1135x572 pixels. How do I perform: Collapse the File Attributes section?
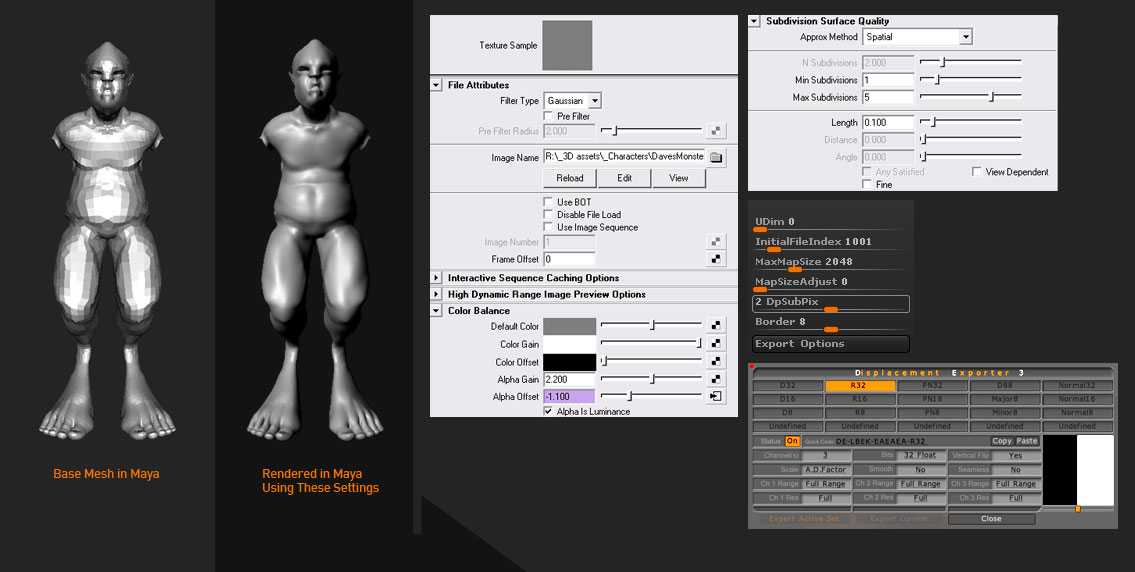[x=436, y=85]
